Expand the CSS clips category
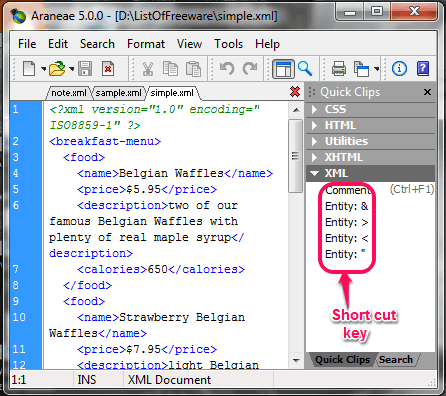The width and height of the screenshot is (446, 396). (x=370, y=109)
